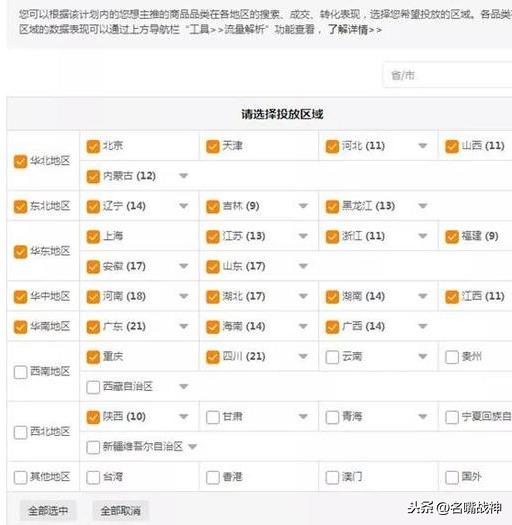
Task: Toggle the 湖北 (17) checkbox
Action: point(213,297)
